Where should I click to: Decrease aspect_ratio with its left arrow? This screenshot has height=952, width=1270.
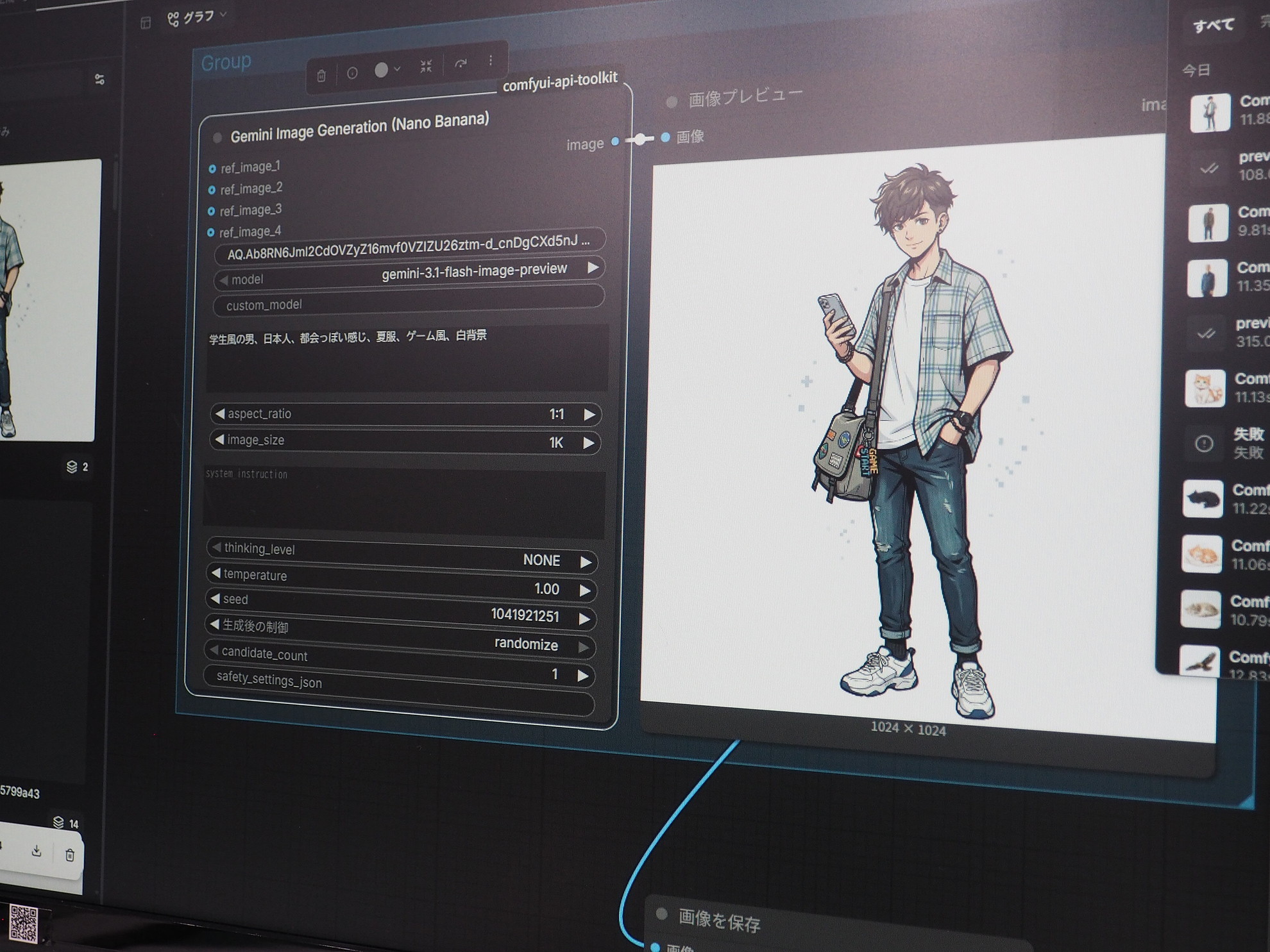click(x=219, y=414)
